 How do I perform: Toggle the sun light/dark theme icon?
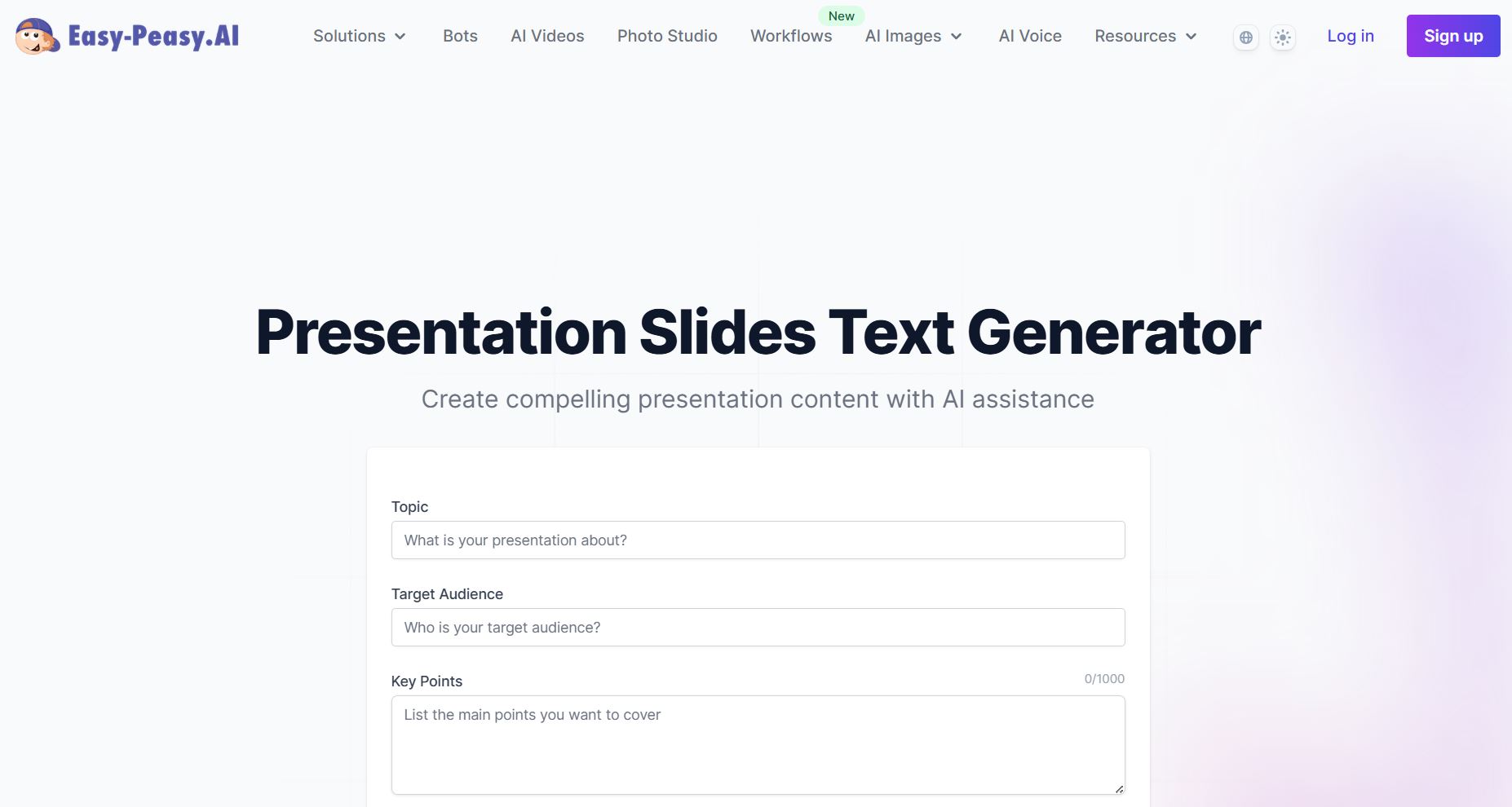pyautogui.click(x=1283, y=37)
